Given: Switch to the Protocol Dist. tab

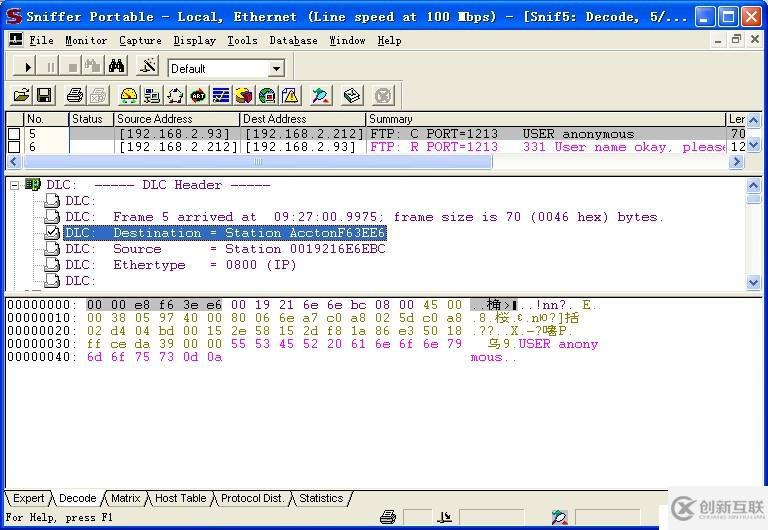Looking at the screenshot, I should pyautogui.click(x=252, y=498).
